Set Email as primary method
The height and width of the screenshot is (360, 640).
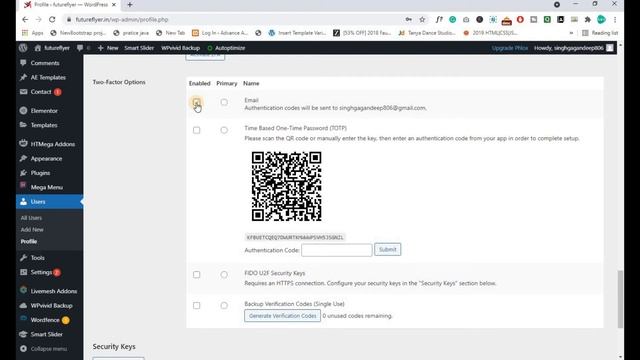pyautogui.click(x=224, y=102)
